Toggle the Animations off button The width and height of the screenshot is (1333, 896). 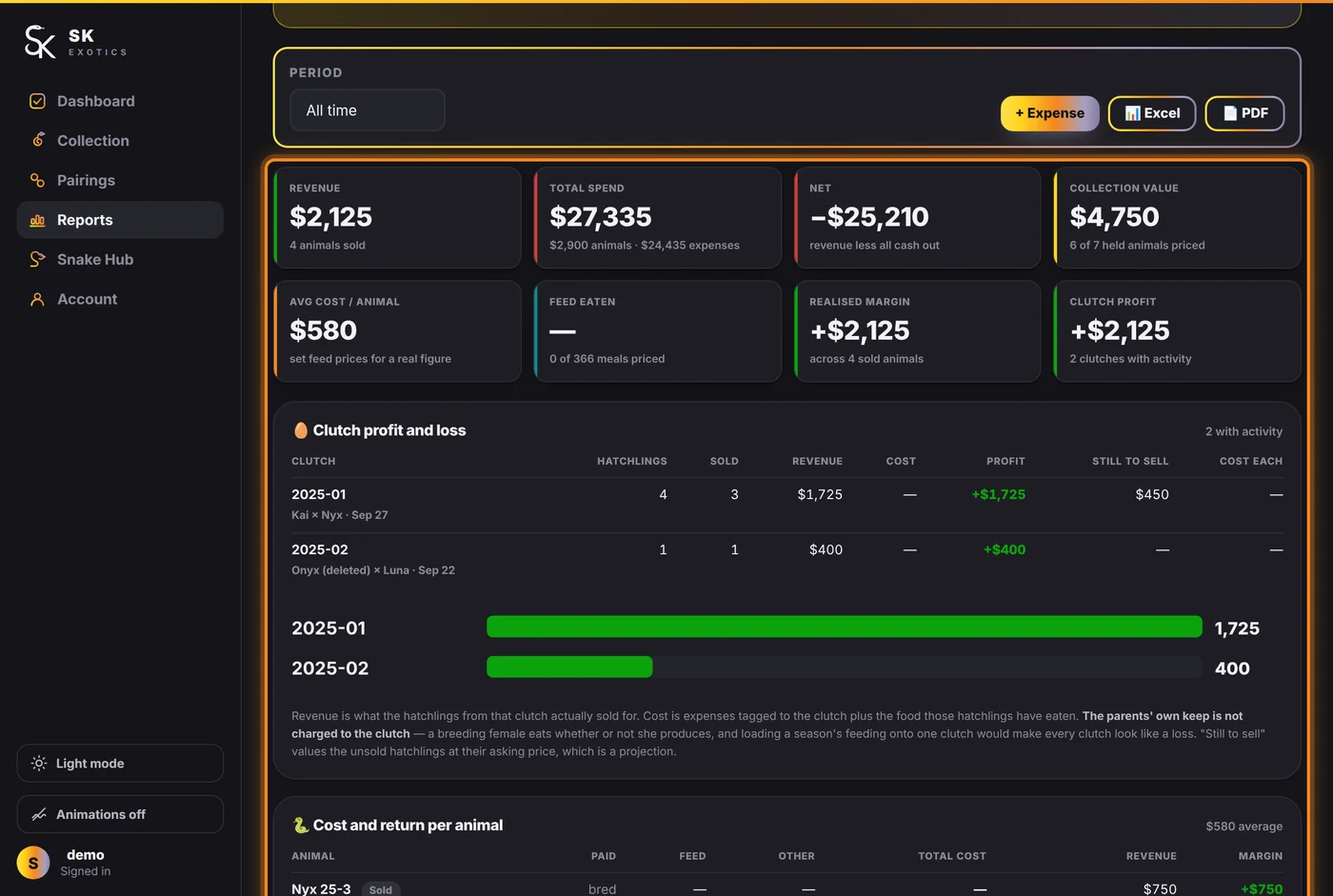(120, 814)
